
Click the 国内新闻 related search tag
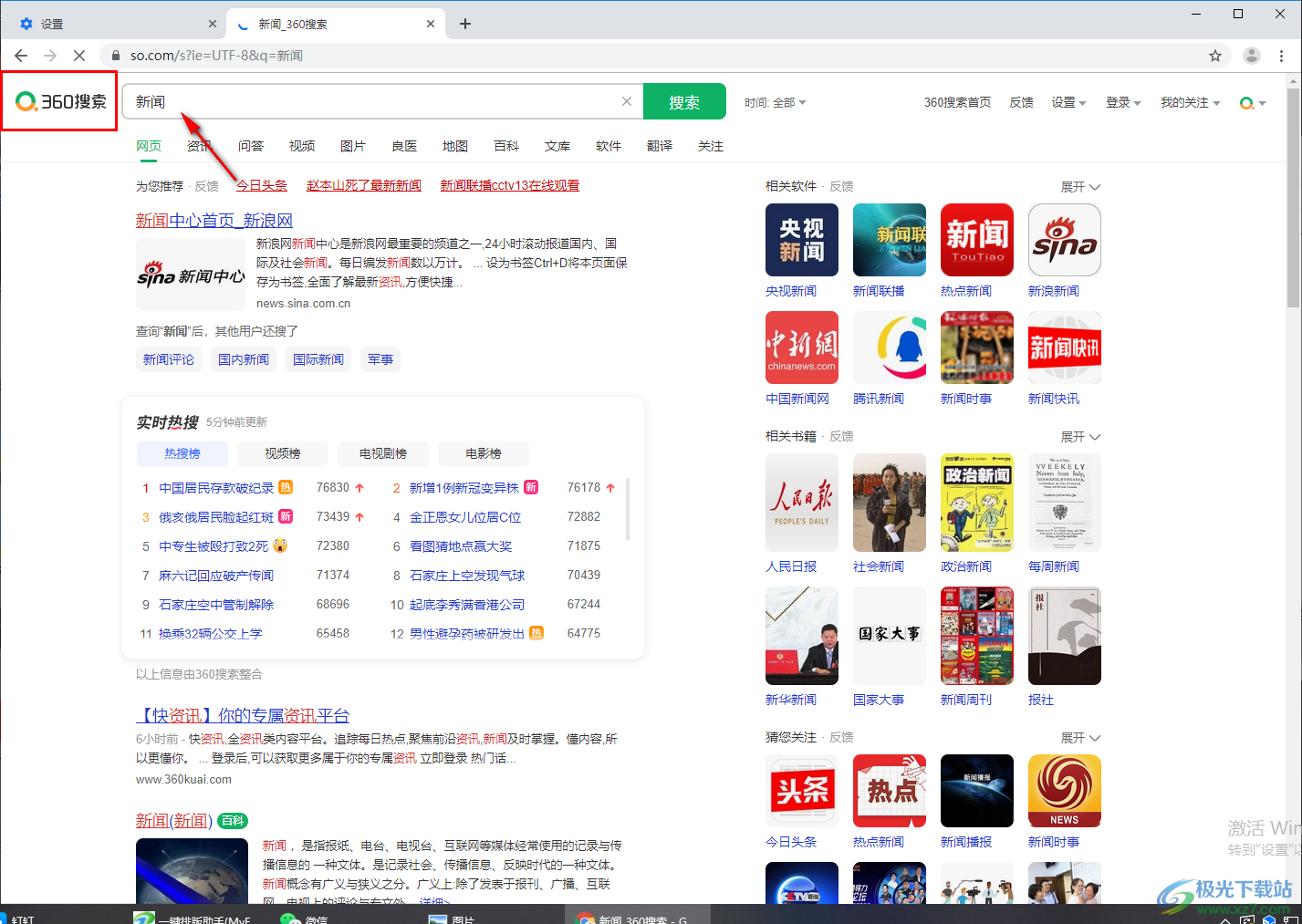[x=244, y=359]
